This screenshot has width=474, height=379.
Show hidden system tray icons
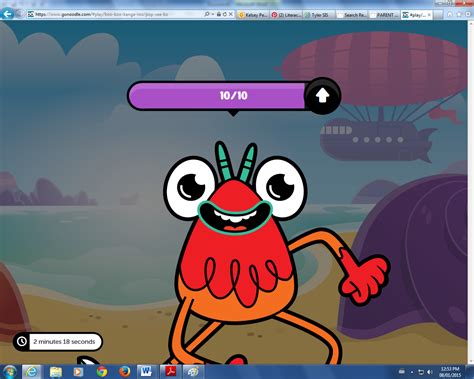(x=412, y=372)
